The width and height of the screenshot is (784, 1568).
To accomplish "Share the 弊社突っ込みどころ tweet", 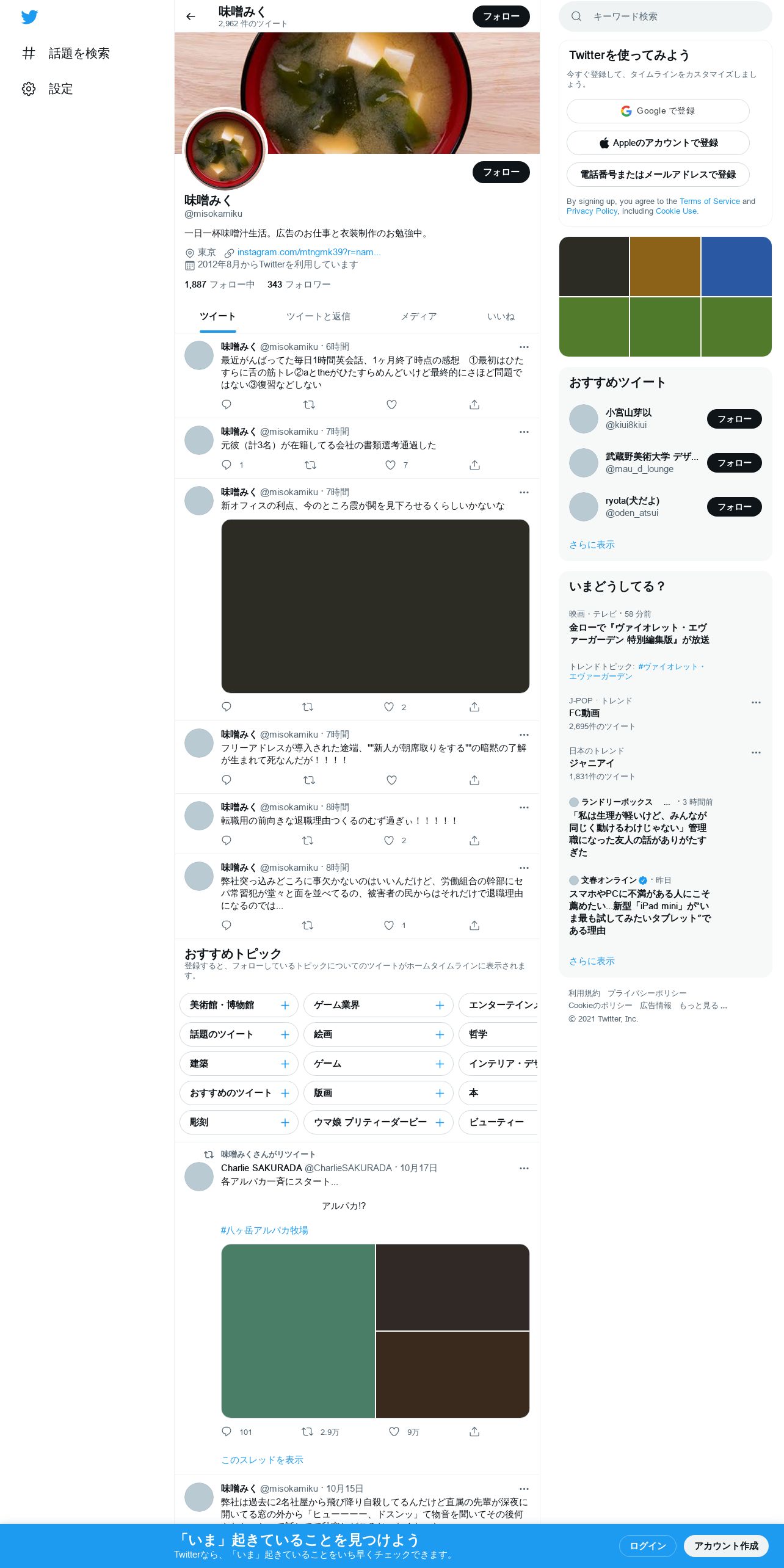I will [x=474, y=925].
